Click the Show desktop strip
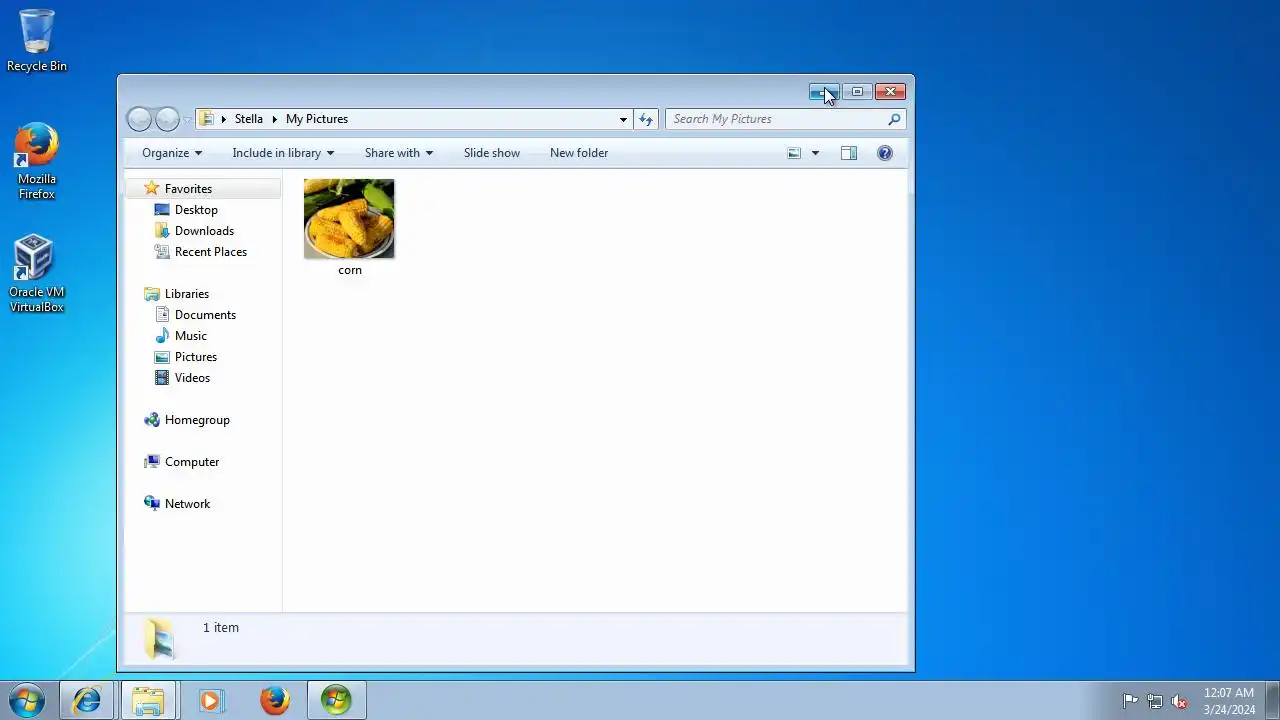The width and height of the screenshot is (1280, 720). click(1272, 700)
